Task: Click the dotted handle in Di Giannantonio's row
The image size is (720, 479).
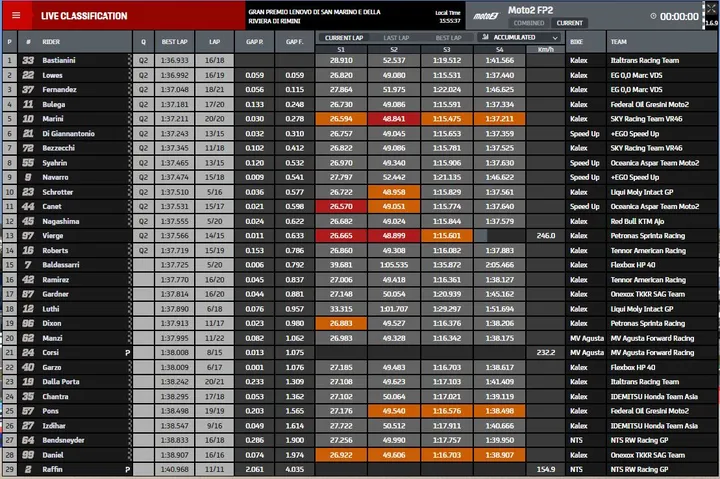Action: click(129, 134)
